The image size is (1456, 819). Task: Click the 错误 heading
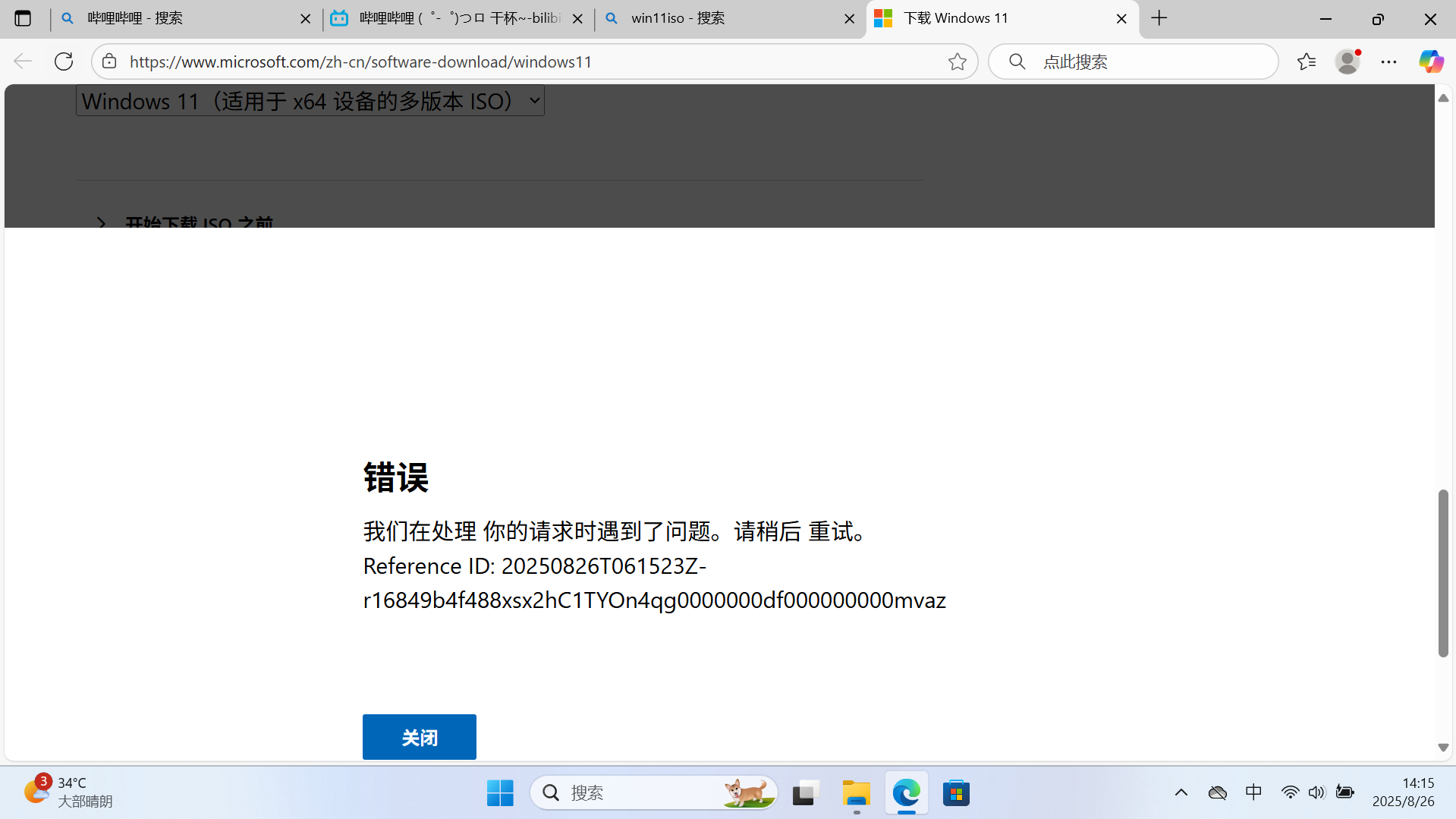point(396,477)
